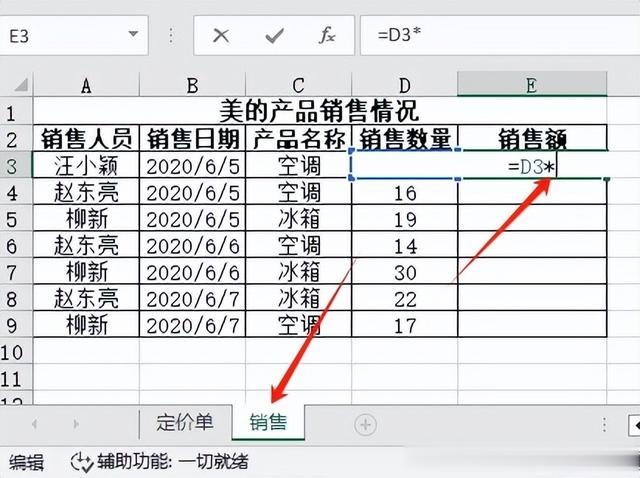Select row 9 header
Viewport: 640px width, 478px height.
[16, 325]
